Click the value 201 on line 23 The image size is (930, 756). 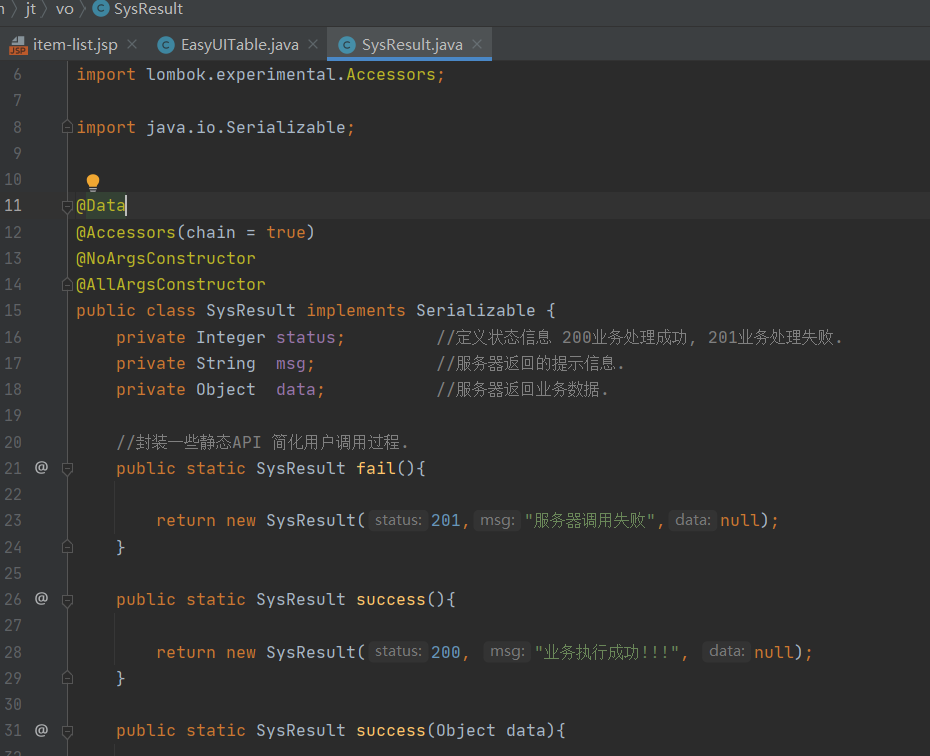(445, 521)
